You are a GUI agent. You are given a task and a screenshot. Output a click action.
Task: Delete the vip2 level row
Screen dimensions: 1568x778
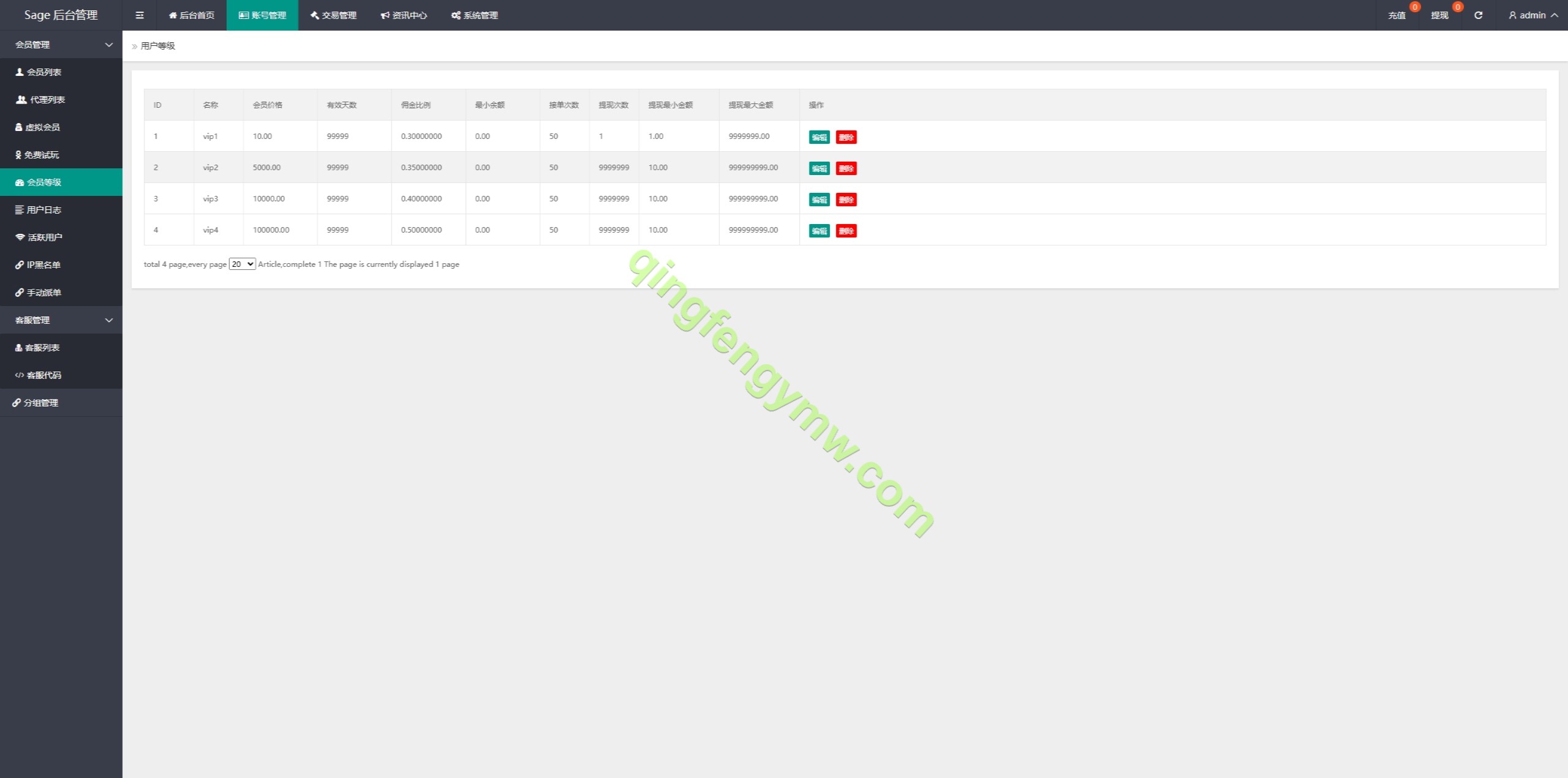point(846,168)
